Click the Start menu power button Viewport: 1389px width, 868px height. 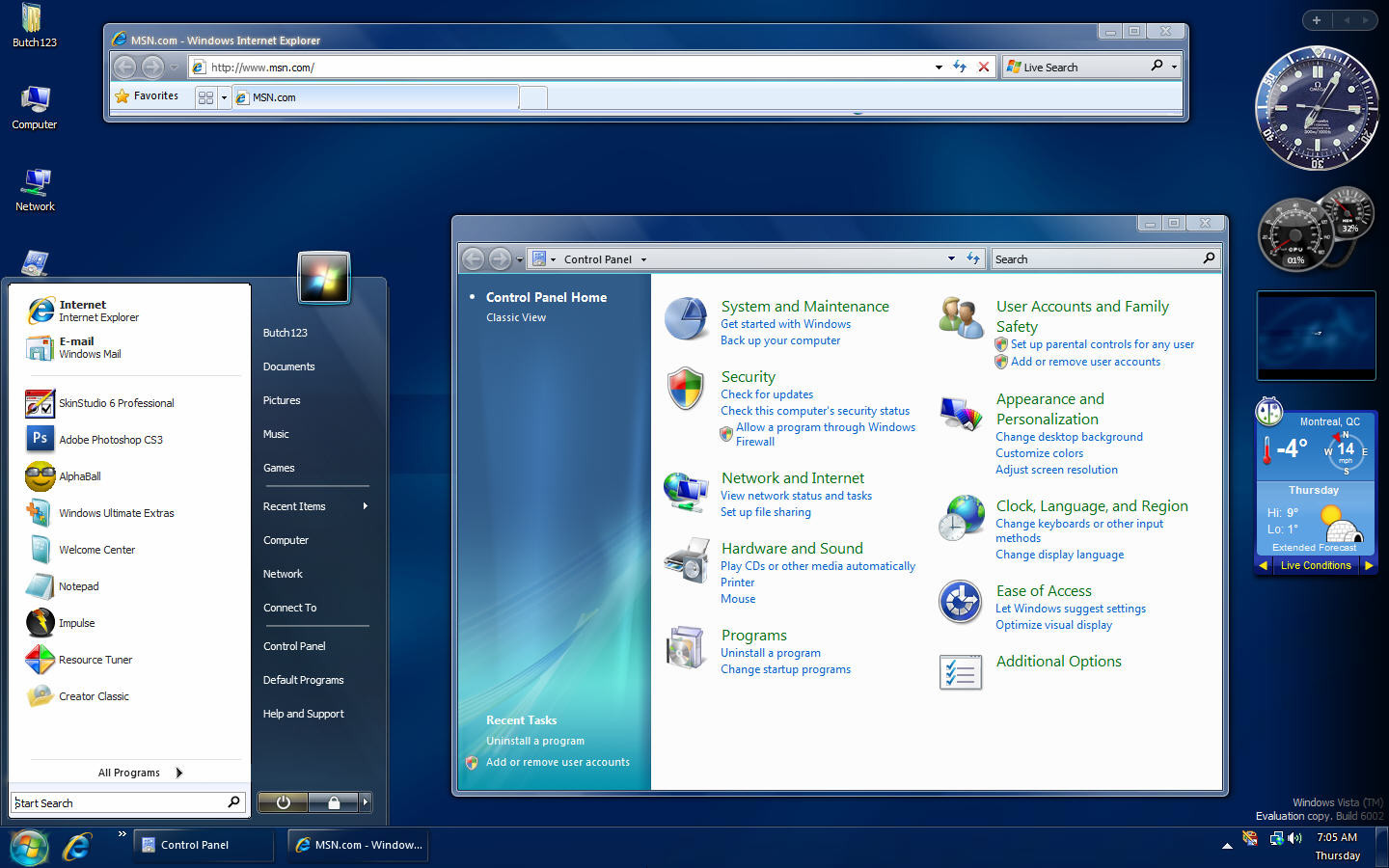pos(283,802)
